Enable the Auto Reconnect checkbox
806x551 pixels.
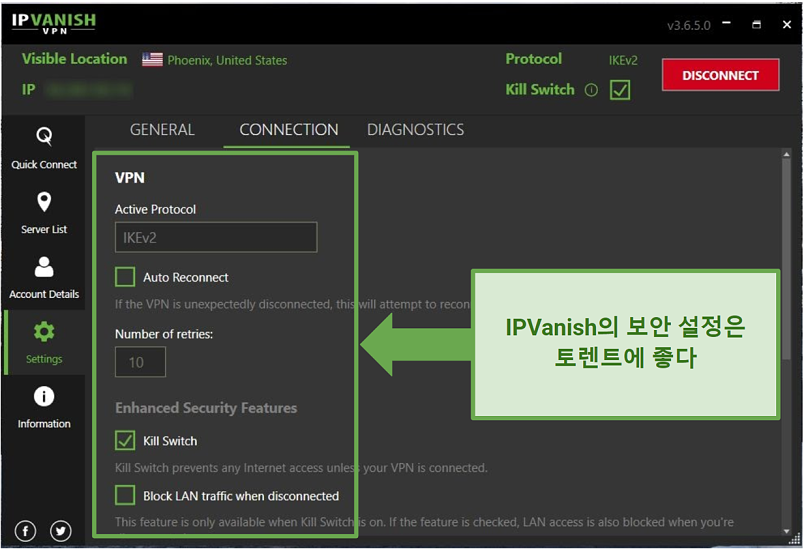pos(125,277)
